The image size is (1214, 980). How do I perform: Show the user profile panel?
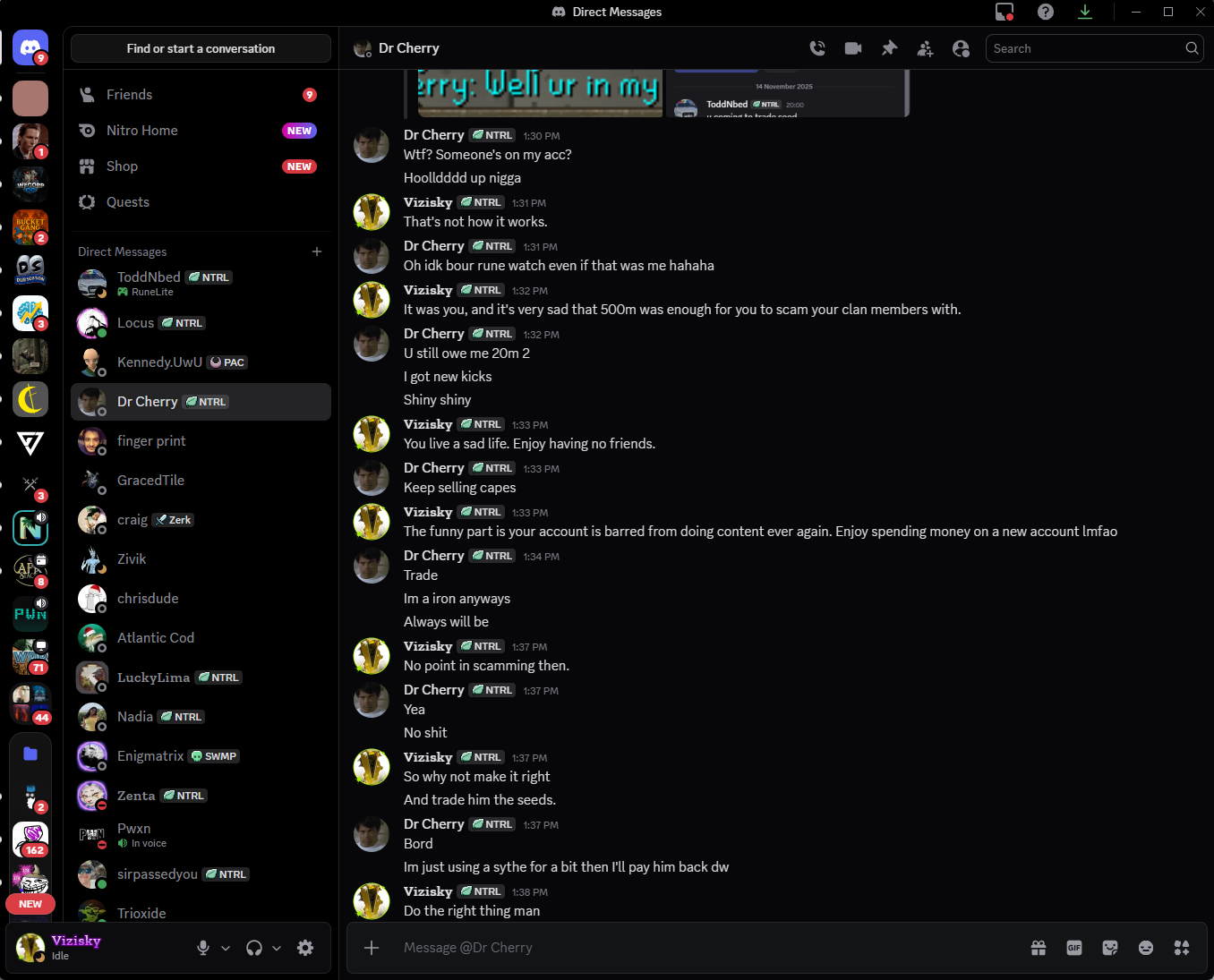(x=961, y=48)
